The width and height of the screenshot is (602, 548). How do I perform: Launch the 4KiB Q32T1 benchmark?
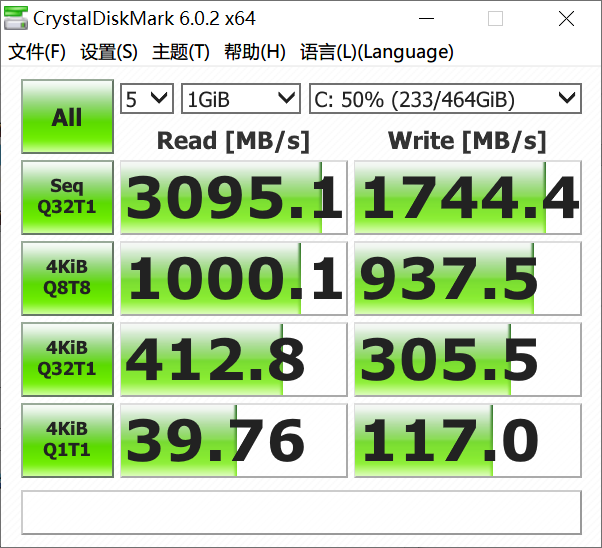(x=67, y=358)
